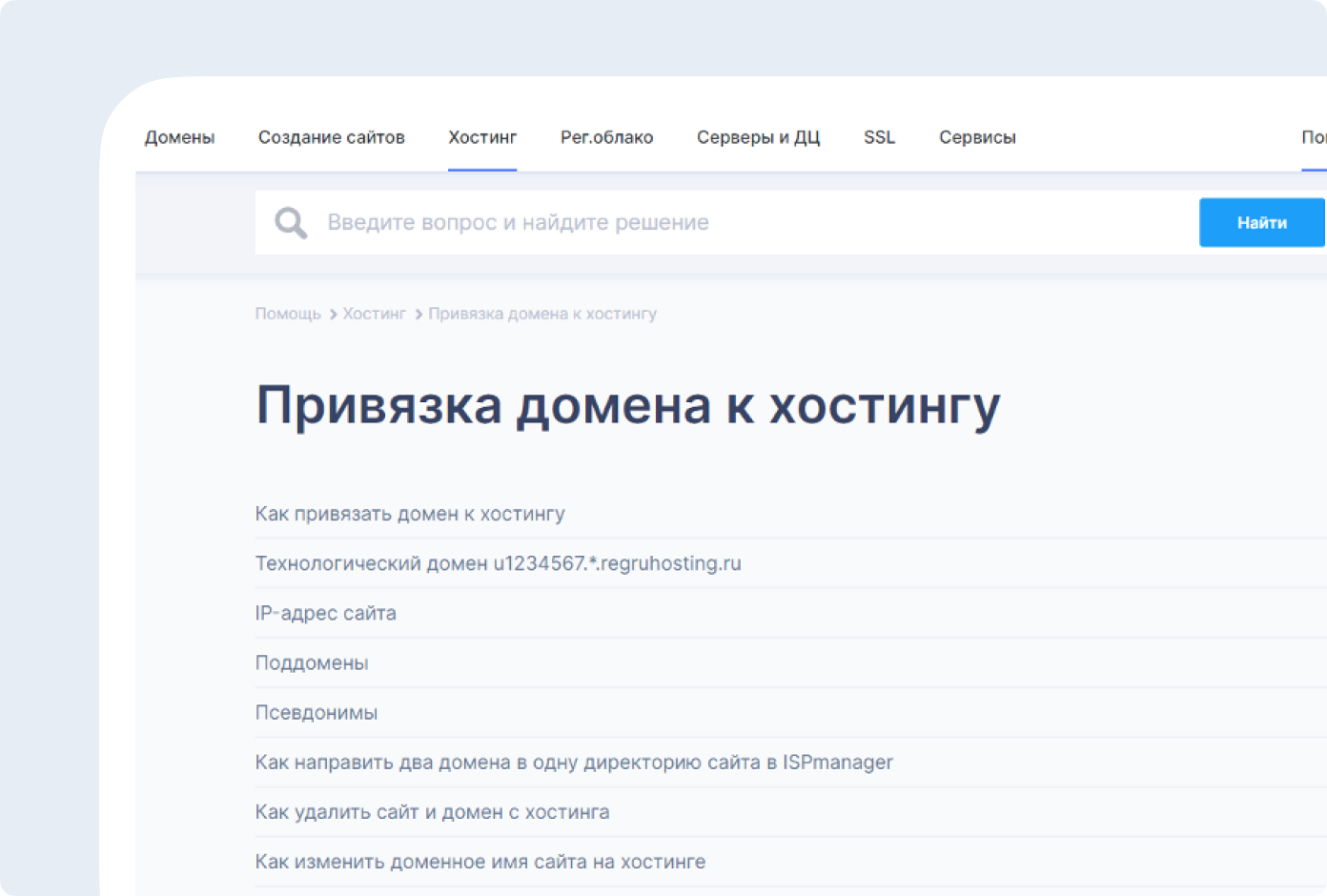Select the Хостинг navigation tab
The height and width of the screenshot is (896, 1327).
482,137
